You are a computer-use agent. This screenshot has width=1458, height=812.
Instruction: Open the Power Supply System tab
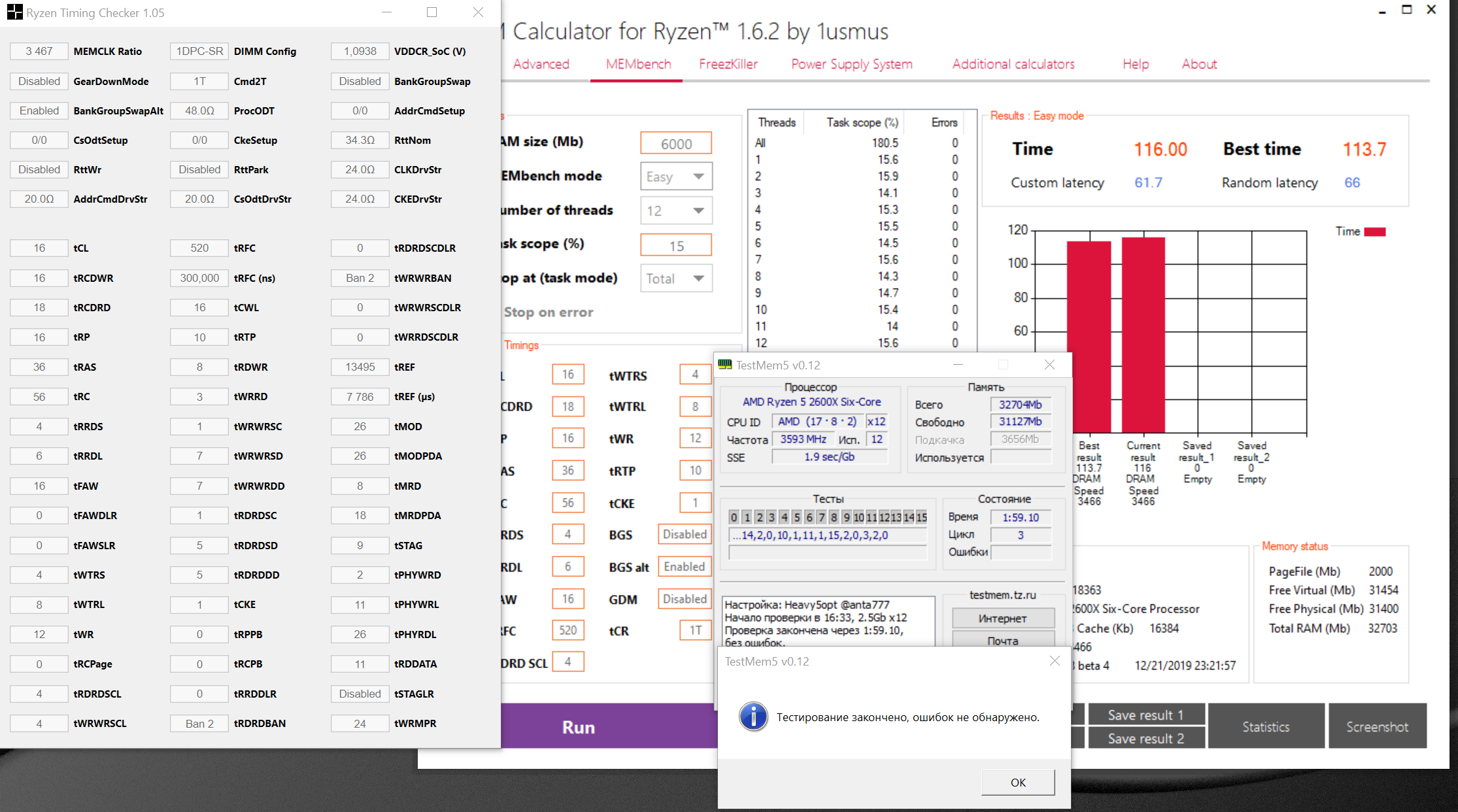point(851,64)
